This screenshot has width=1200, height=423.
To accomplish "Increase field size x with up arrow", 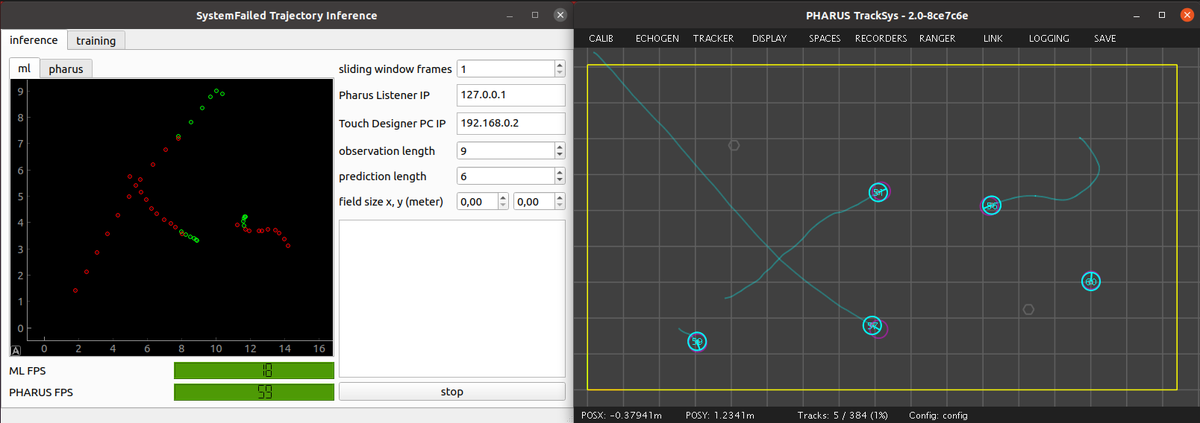I will click(x=503, y=198).
